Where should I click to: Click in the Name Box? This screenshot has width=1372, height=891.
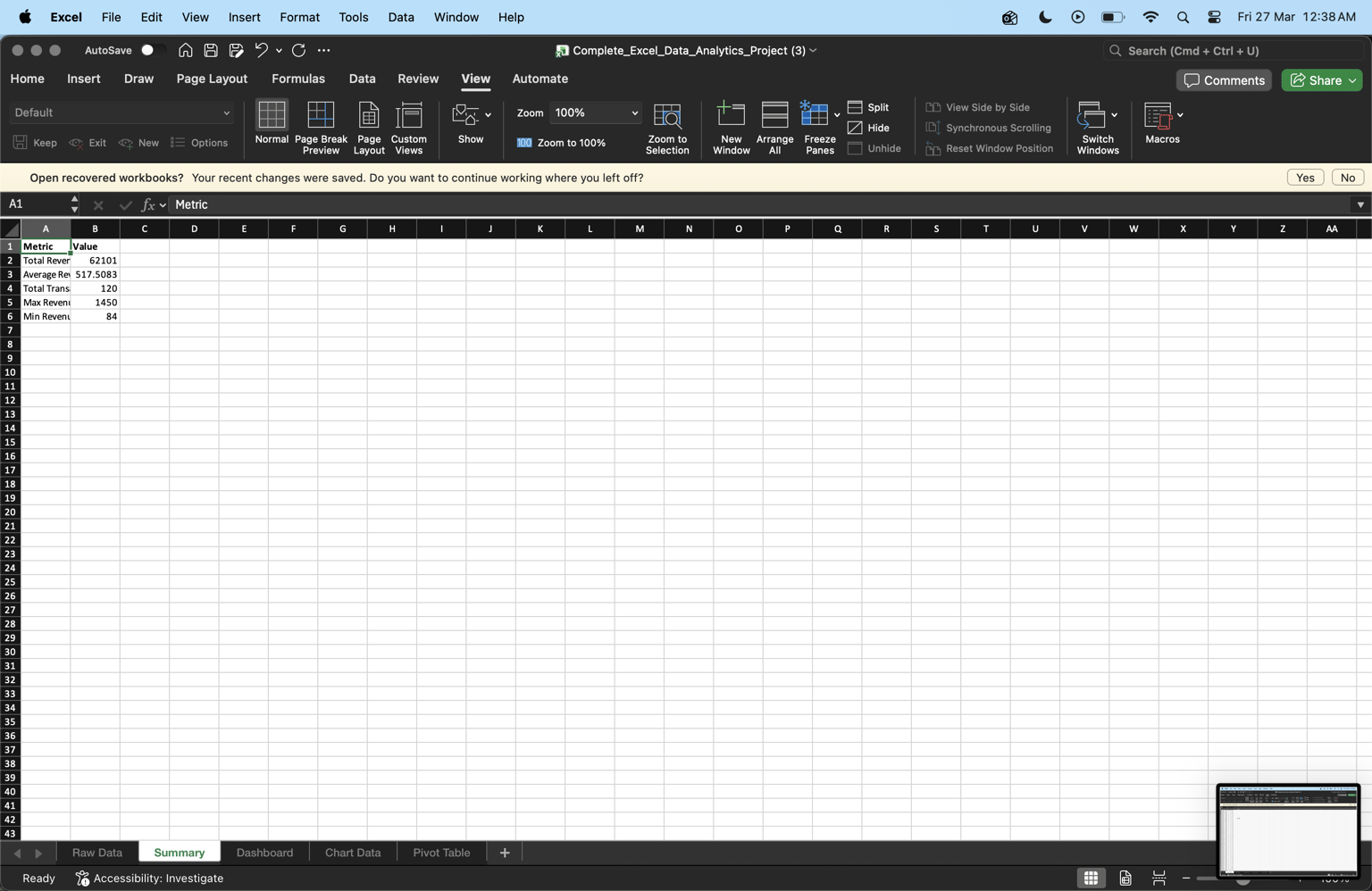tap(36, 204)
